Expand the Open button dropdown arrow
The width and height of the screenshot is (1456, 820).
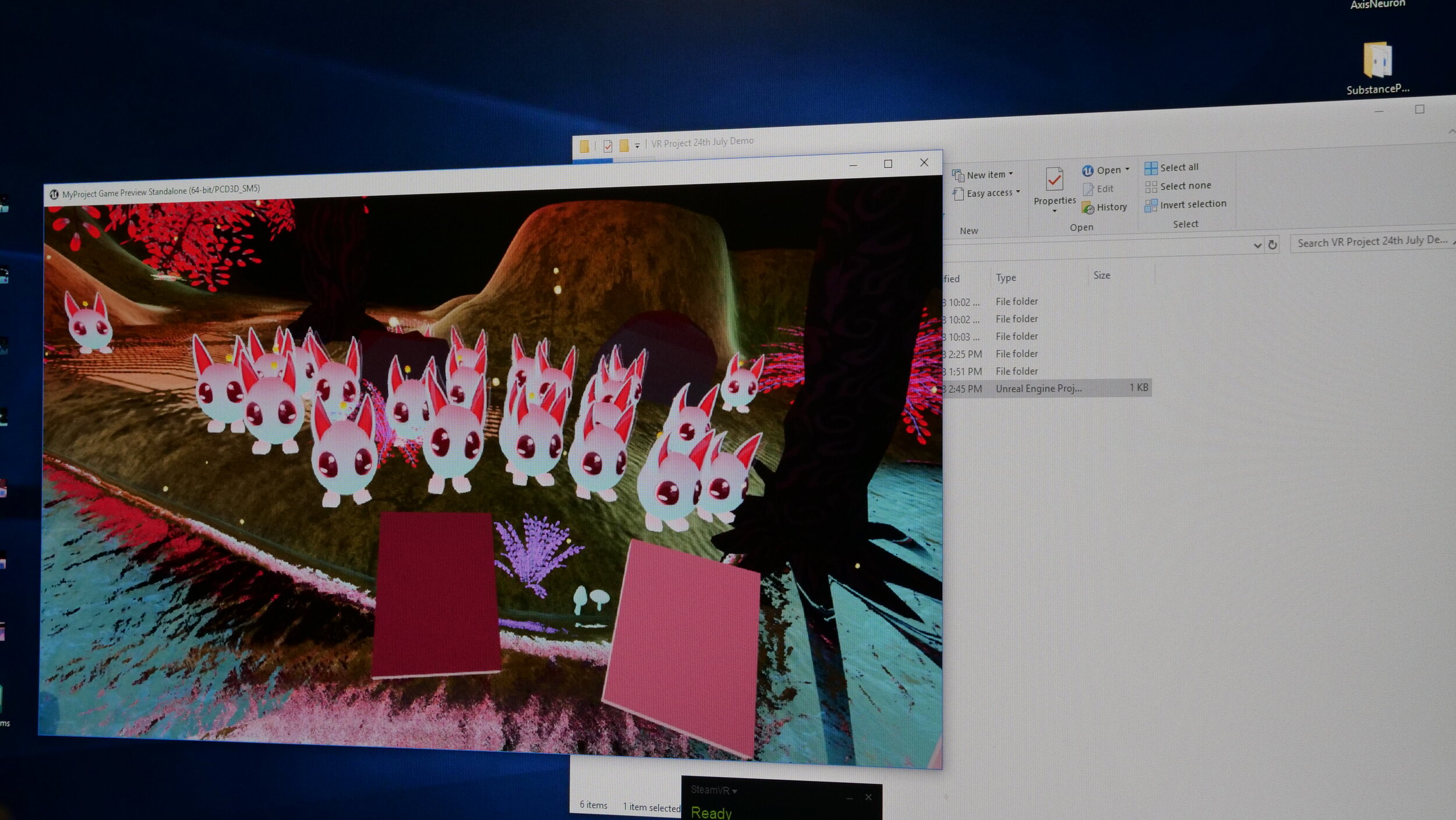tap(1128, 169)
